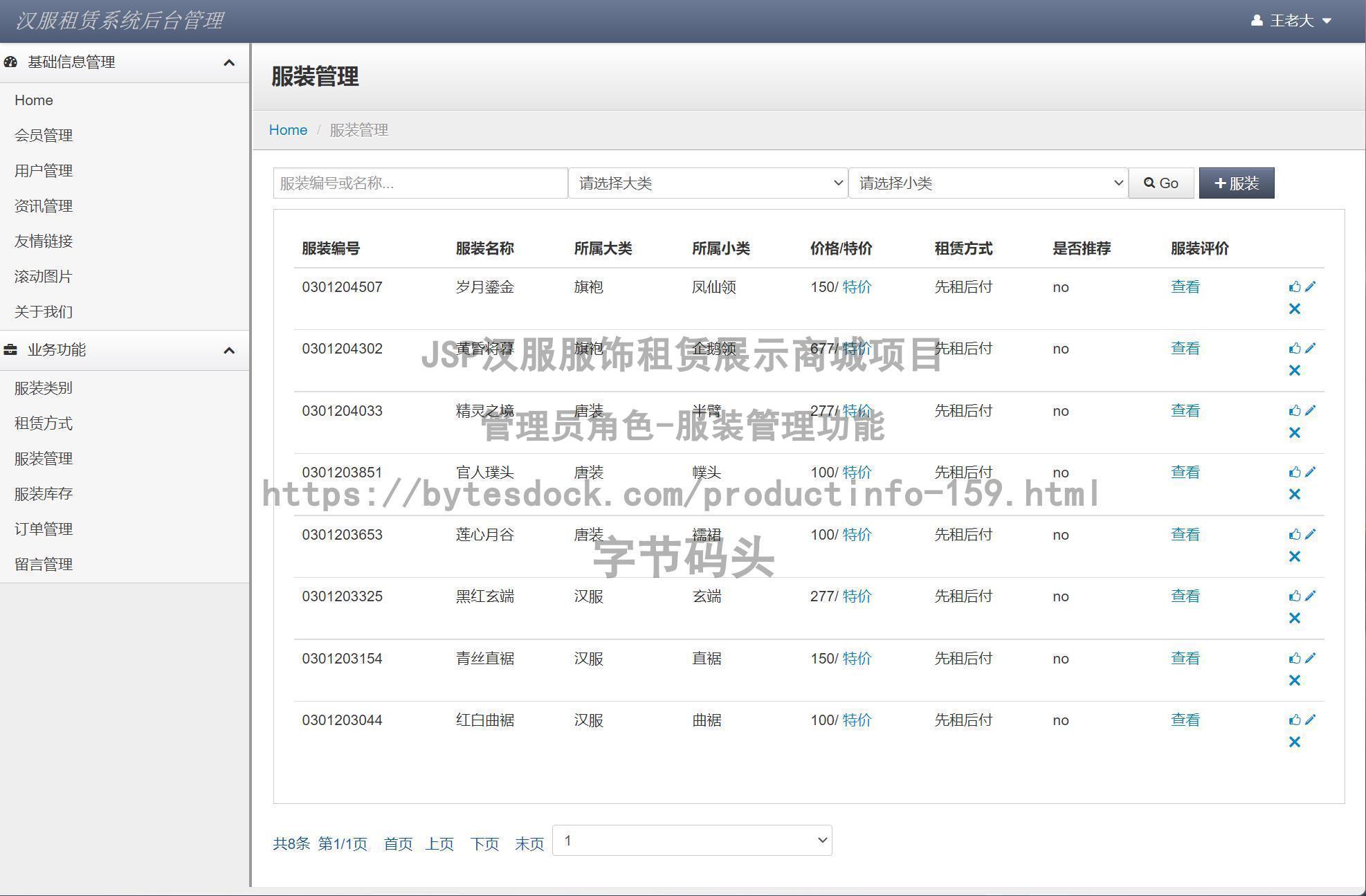Click pencil edit icon for 黄昏将暮 row
The height and width of the screenshot is (896, 1366).
(x=1310, y=348)
